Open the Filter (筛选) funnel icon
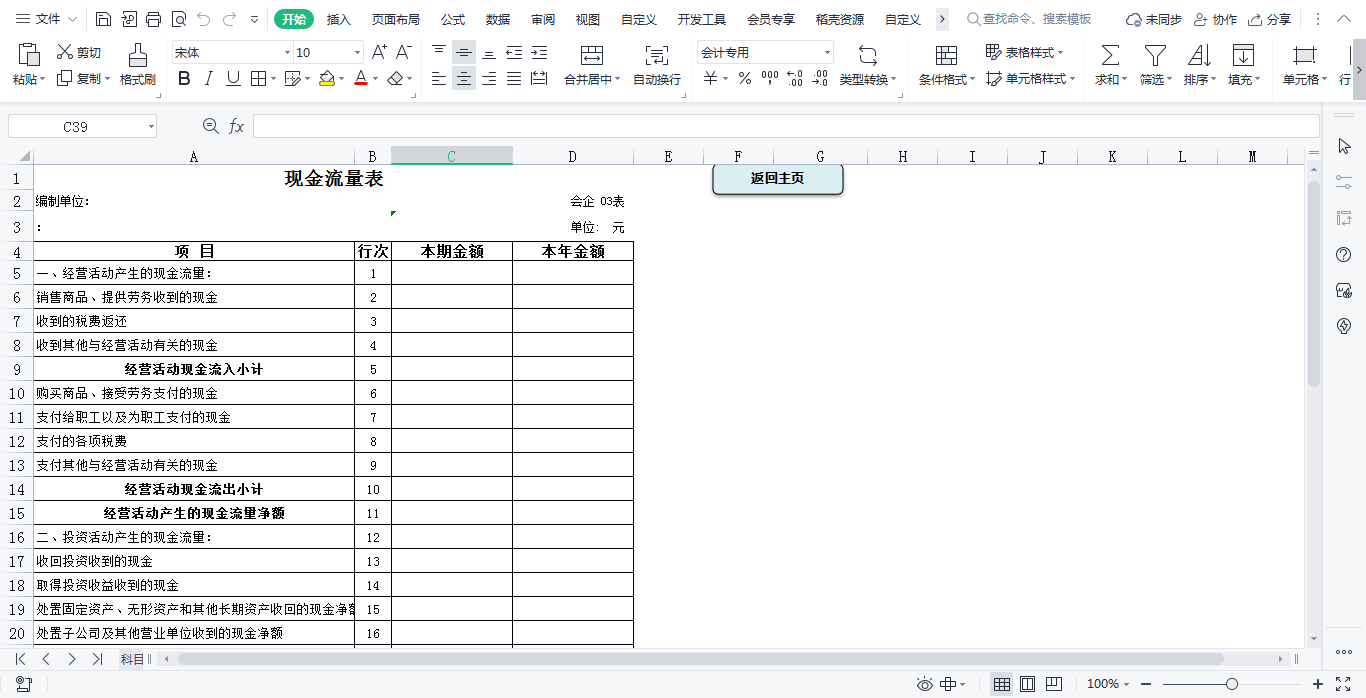The width and height of the screenshot is (1366, 698). (1155, 55)
